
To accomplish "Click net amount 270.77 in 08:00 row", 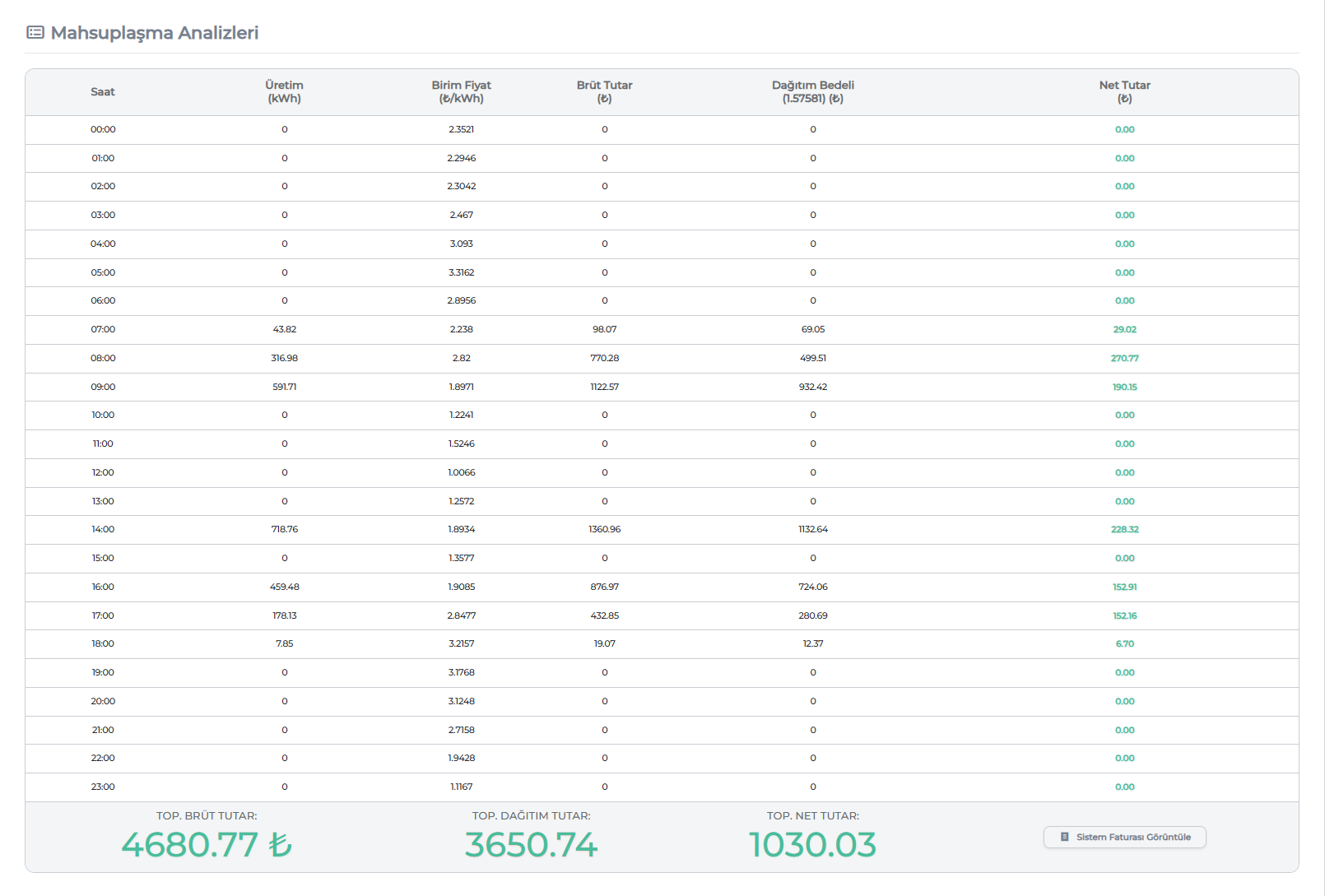I will [x=1124, y=358].
